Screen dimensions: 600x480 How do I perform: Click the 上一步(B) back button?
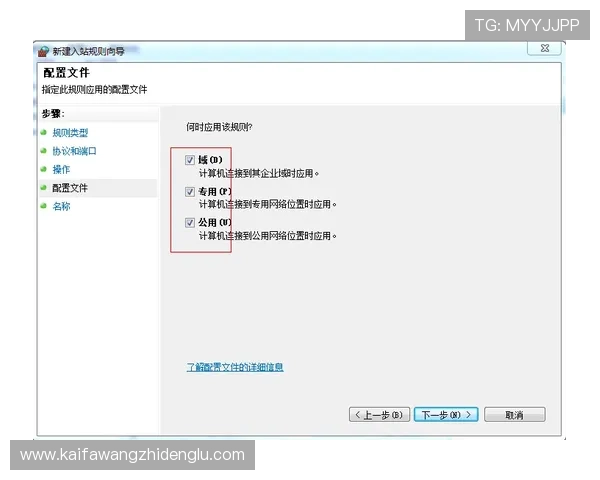[x=379, y=415]
